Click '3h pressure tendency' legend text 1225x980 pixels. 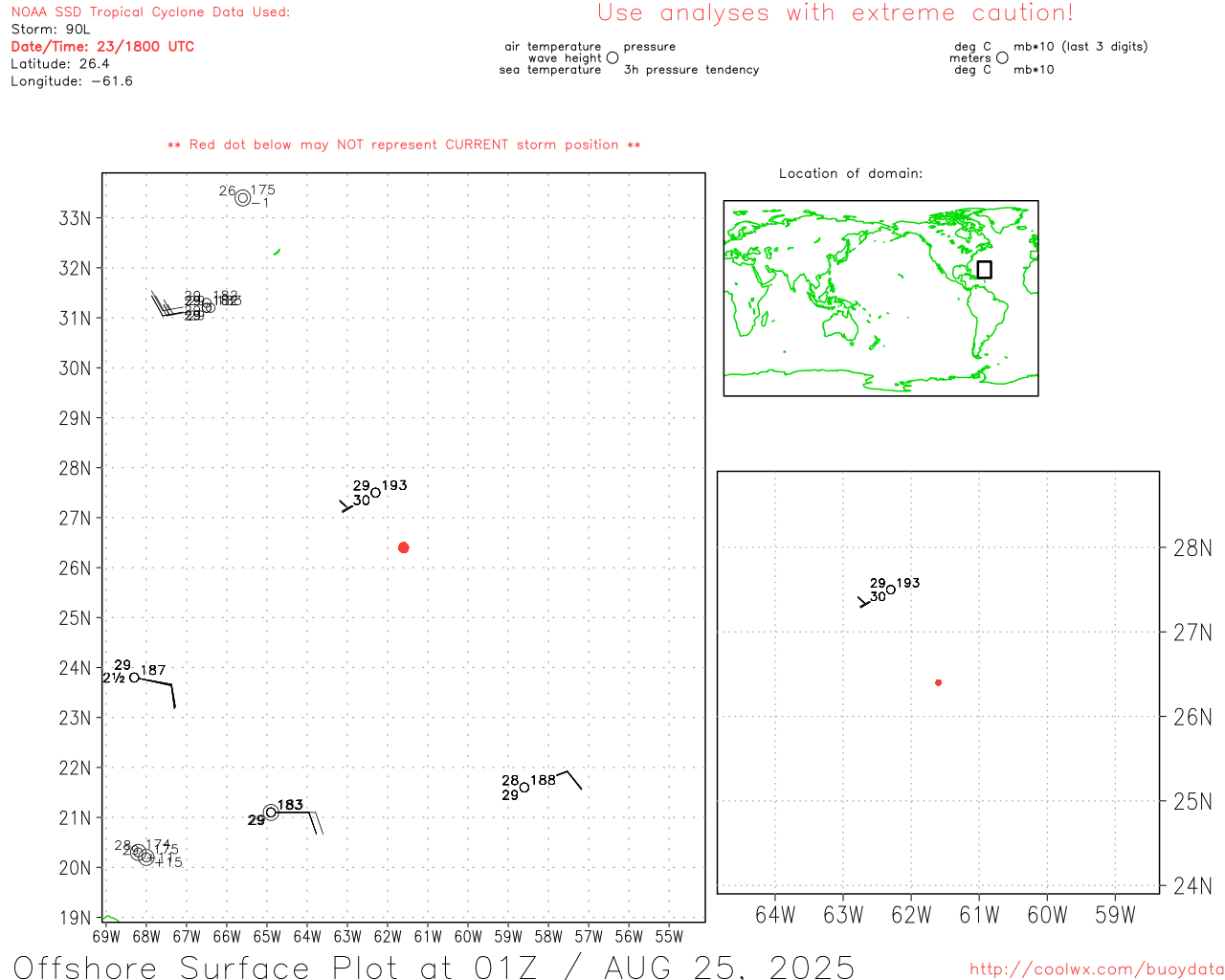691,70
